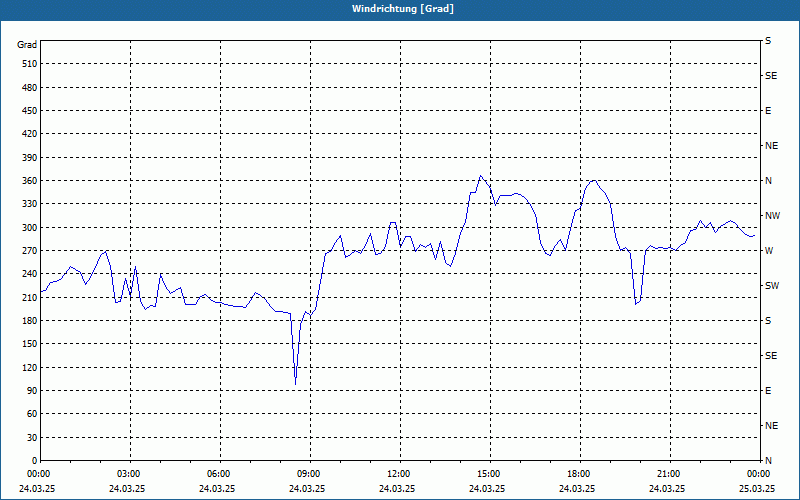The width and height of the screenshot is (800, 500).
Task: Click the 30 y-axis value
Action: coord(32,437)
